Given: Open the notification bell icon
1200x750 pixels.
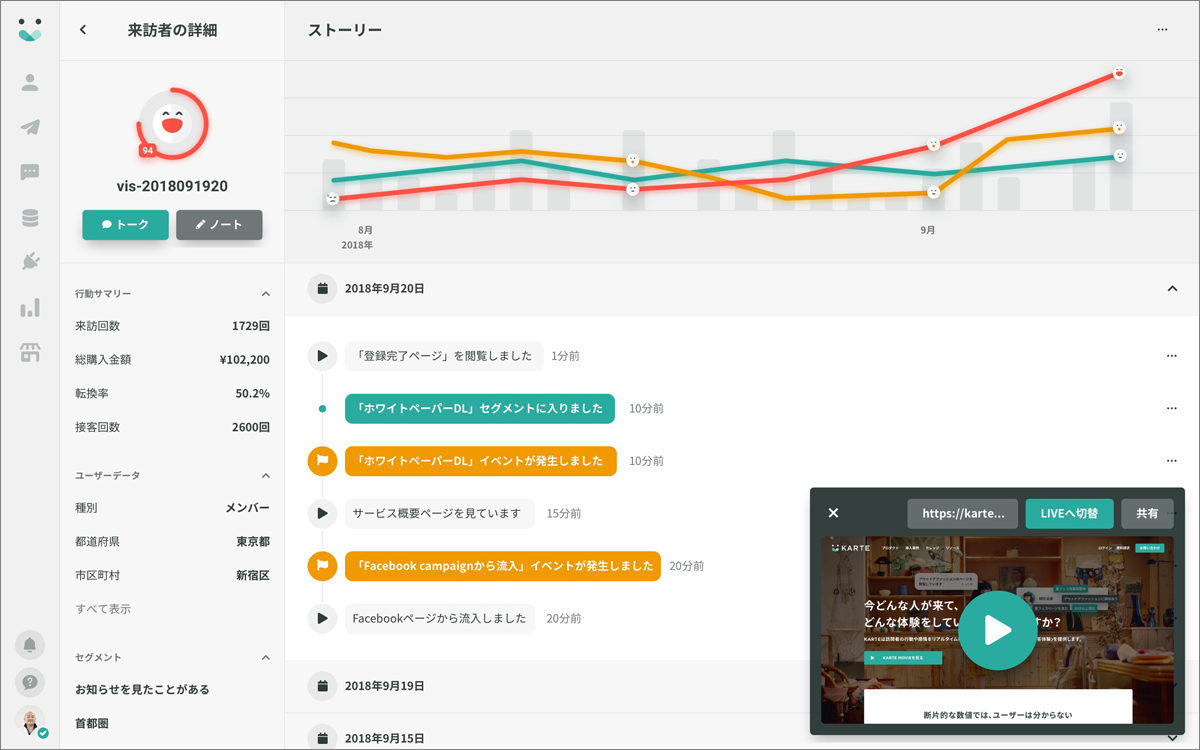Looking at the screenshot, I should click(x=30, y=645).
